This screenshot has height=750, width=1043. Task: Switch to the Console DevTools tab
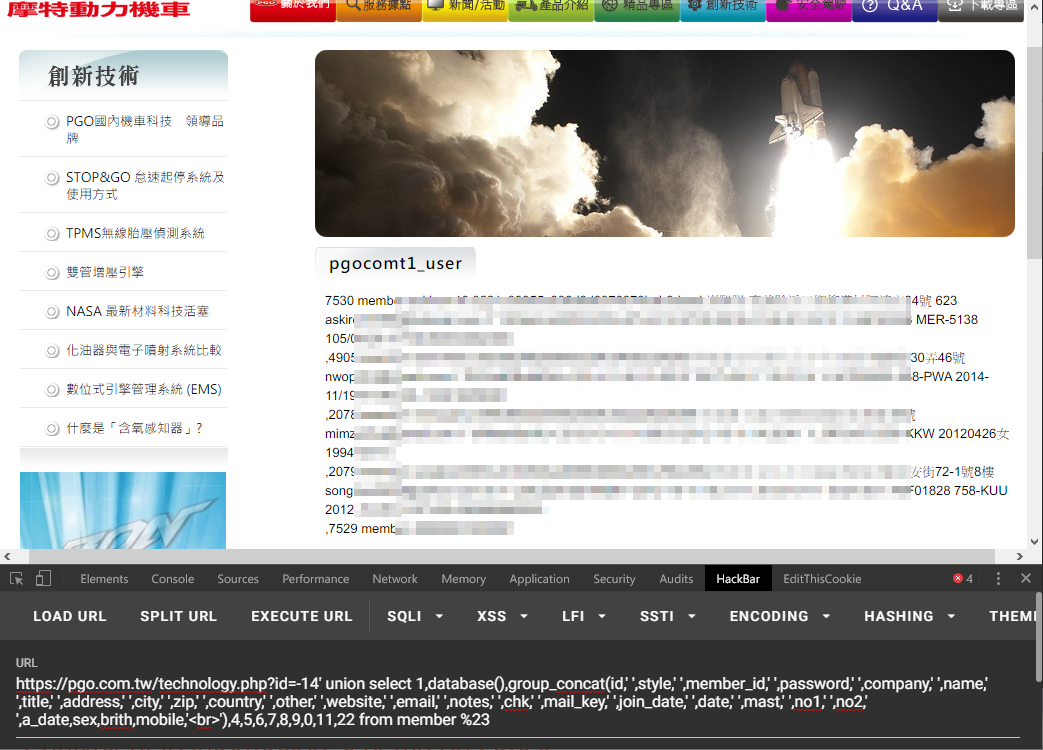[x=172, y=579]
